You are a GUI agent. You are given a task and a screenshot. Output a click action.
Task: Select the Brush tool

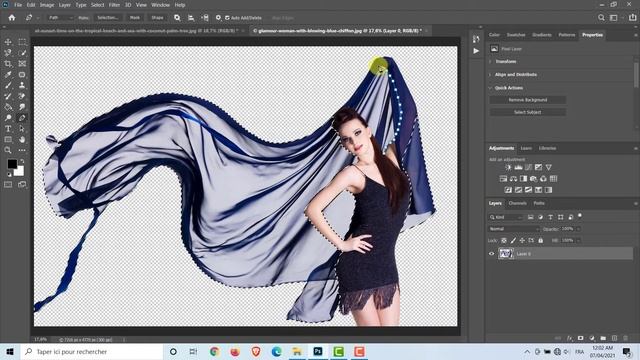(x=8, y=85)
